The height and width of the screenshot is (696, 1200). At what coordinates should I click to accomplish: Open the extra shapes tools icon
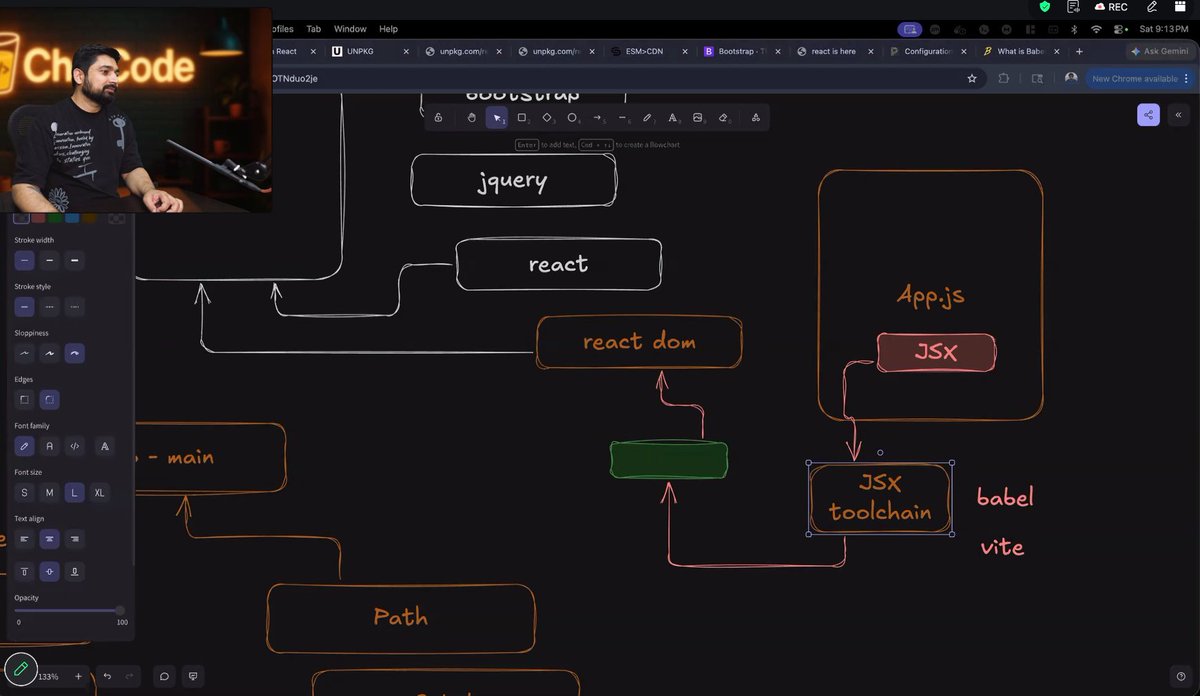pyautogui.click(x=755, y=118)
